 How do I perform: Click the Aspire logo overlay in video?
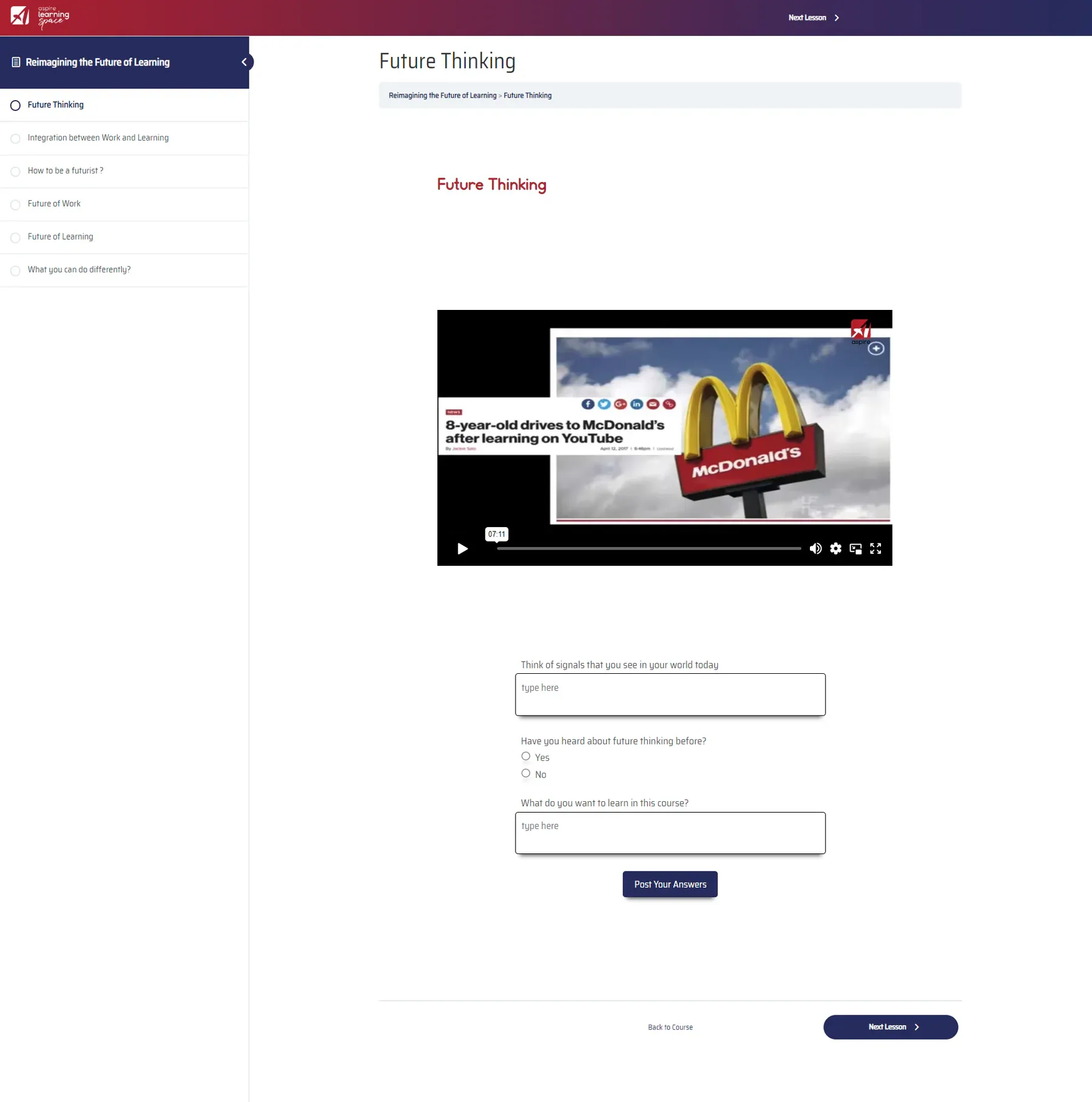860,332
